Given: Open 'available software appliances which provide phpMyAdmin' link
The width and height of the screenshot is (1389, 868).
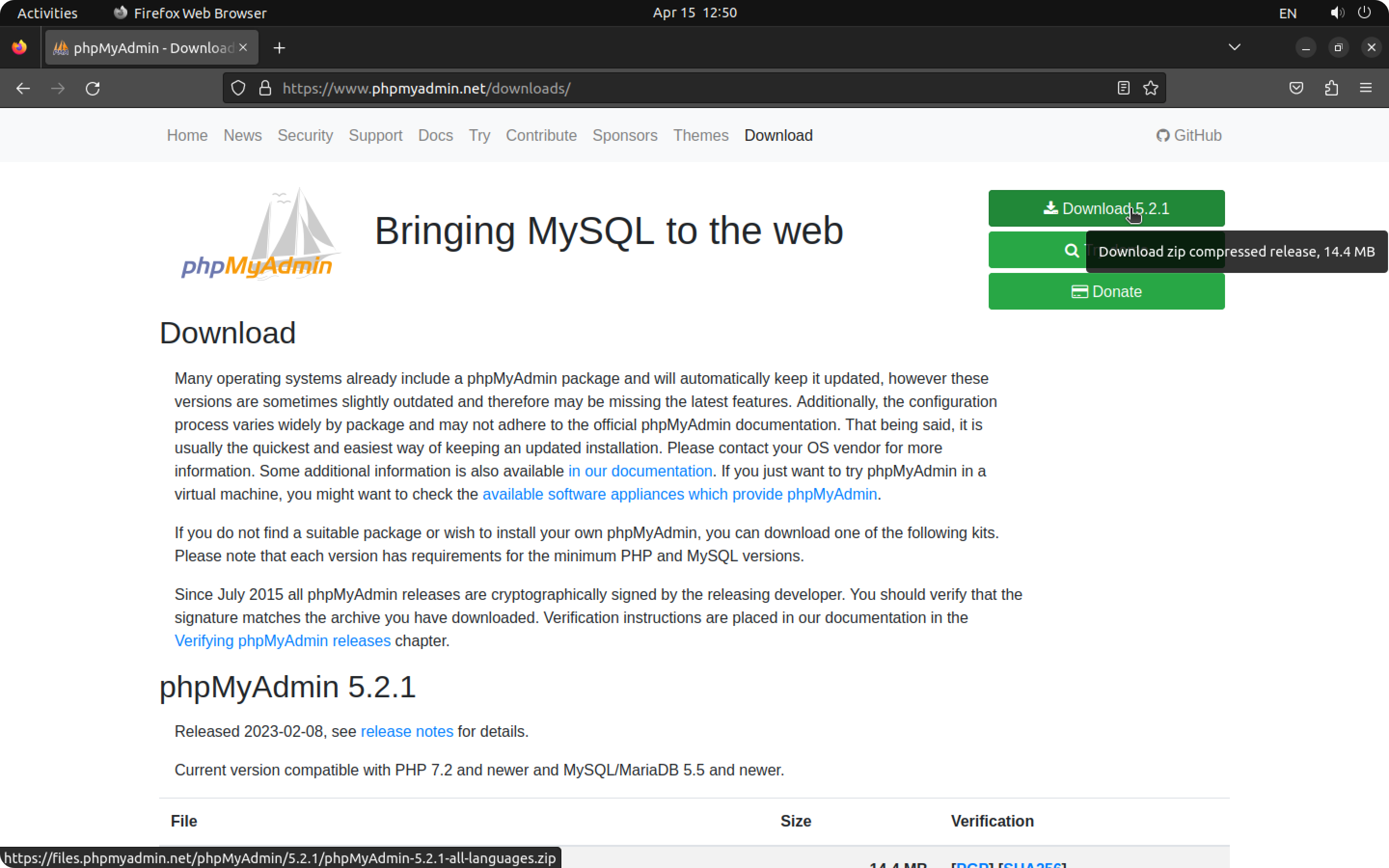Looking at the screenshot, I should [x=680, y=494].
